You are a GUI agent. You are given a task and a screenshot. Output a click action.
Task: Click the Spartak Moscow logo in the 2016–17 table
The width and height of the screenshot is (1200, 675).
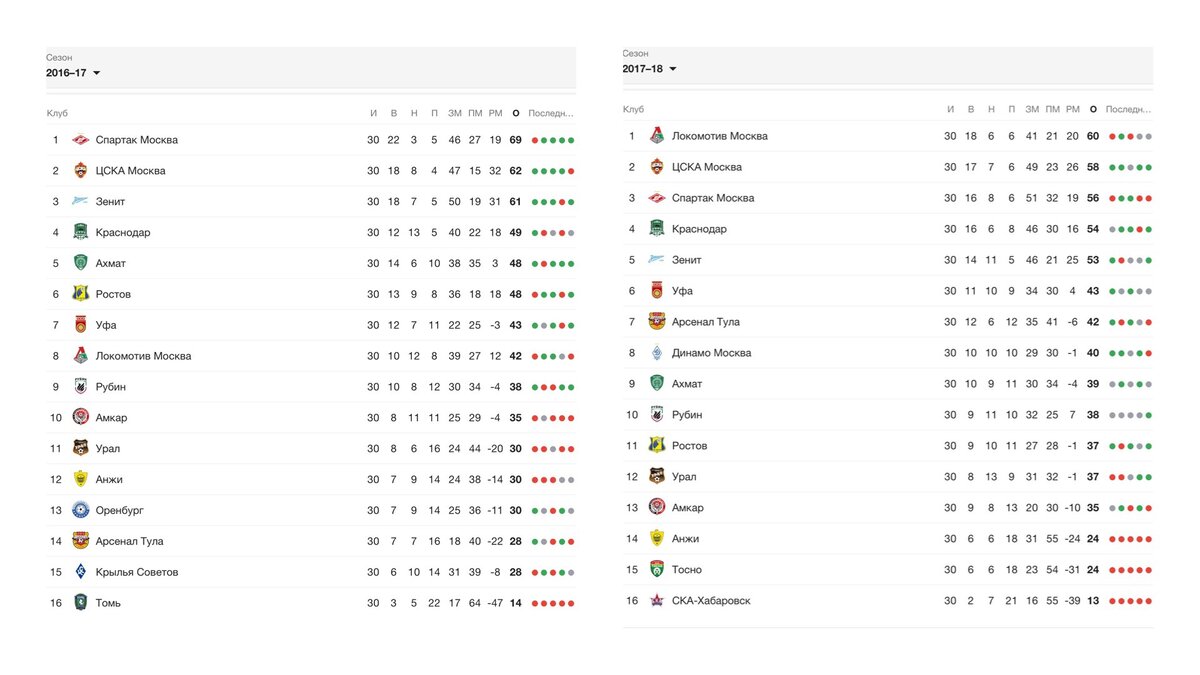[81, 140]
